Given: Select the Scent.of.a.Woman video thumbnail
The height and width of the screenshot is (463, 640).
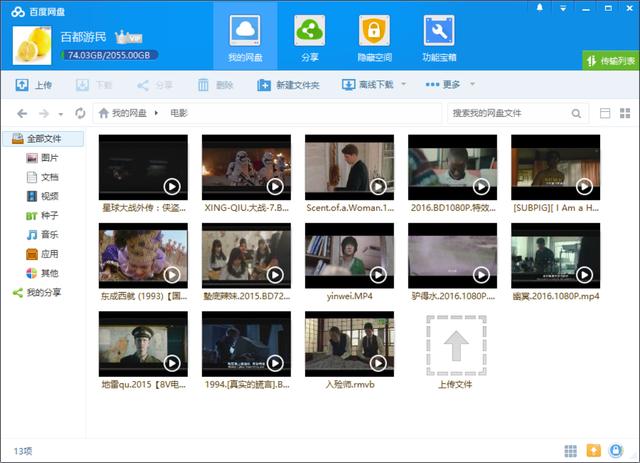Looking at the screenshot, I should (349, 167).
